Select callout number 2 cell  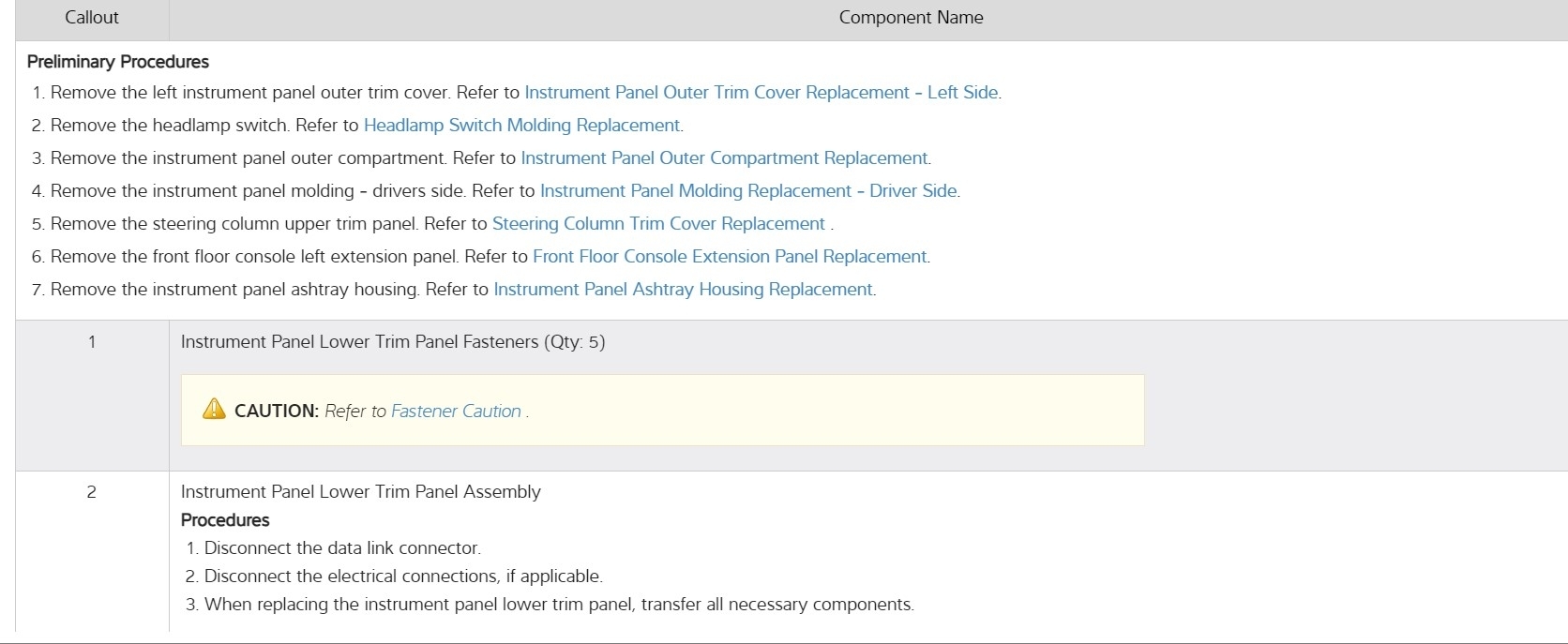tap(92, 492)
